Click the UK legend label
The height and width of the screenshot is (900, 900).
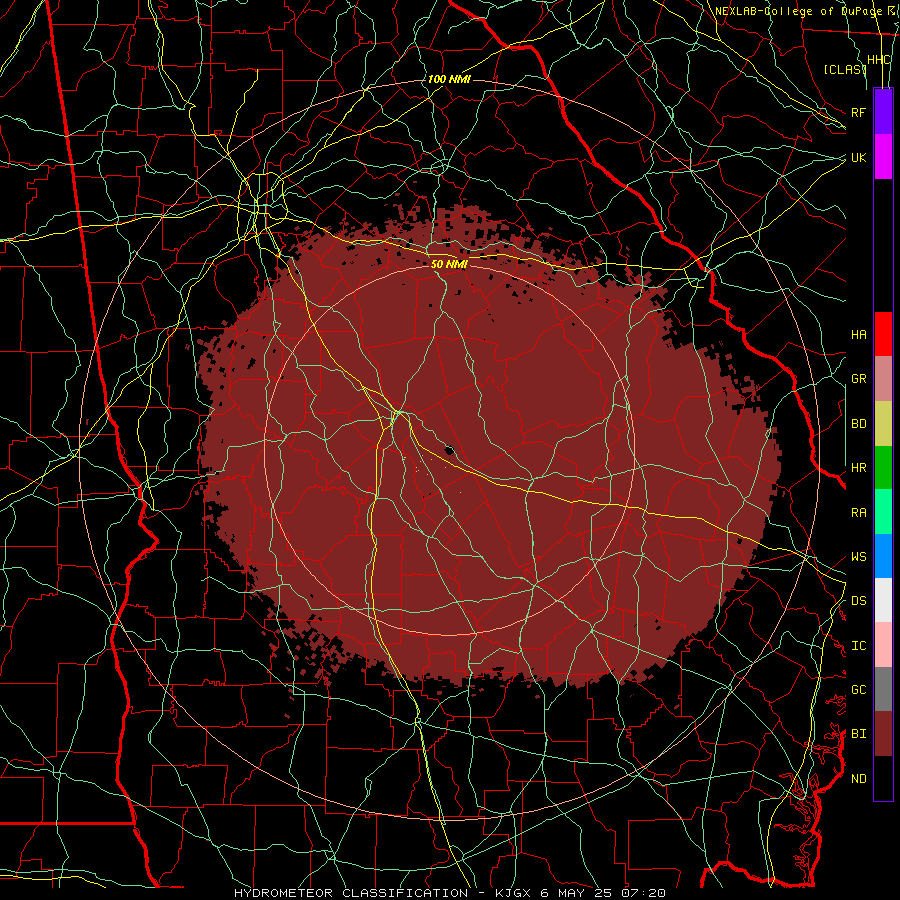[x=858, y=157]
